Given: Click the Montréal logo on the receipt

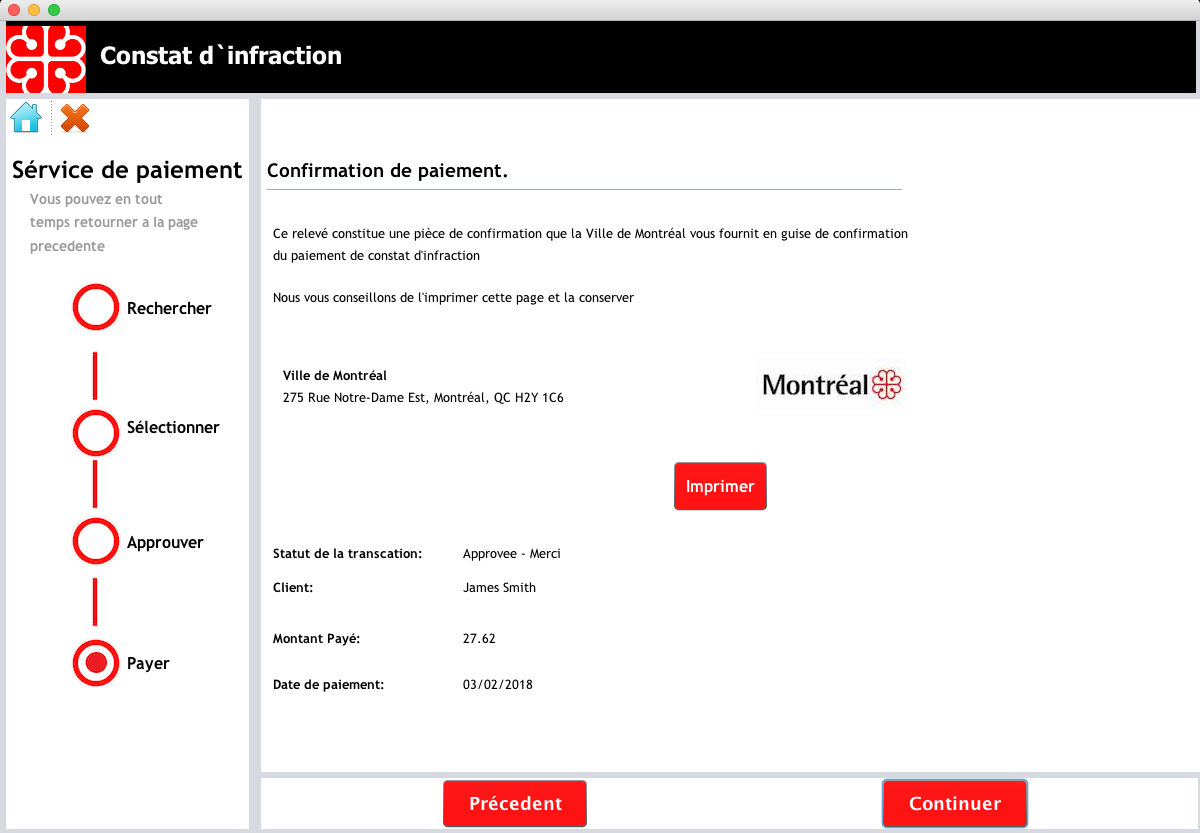Looking at the screenshot, I should point(831,385).
